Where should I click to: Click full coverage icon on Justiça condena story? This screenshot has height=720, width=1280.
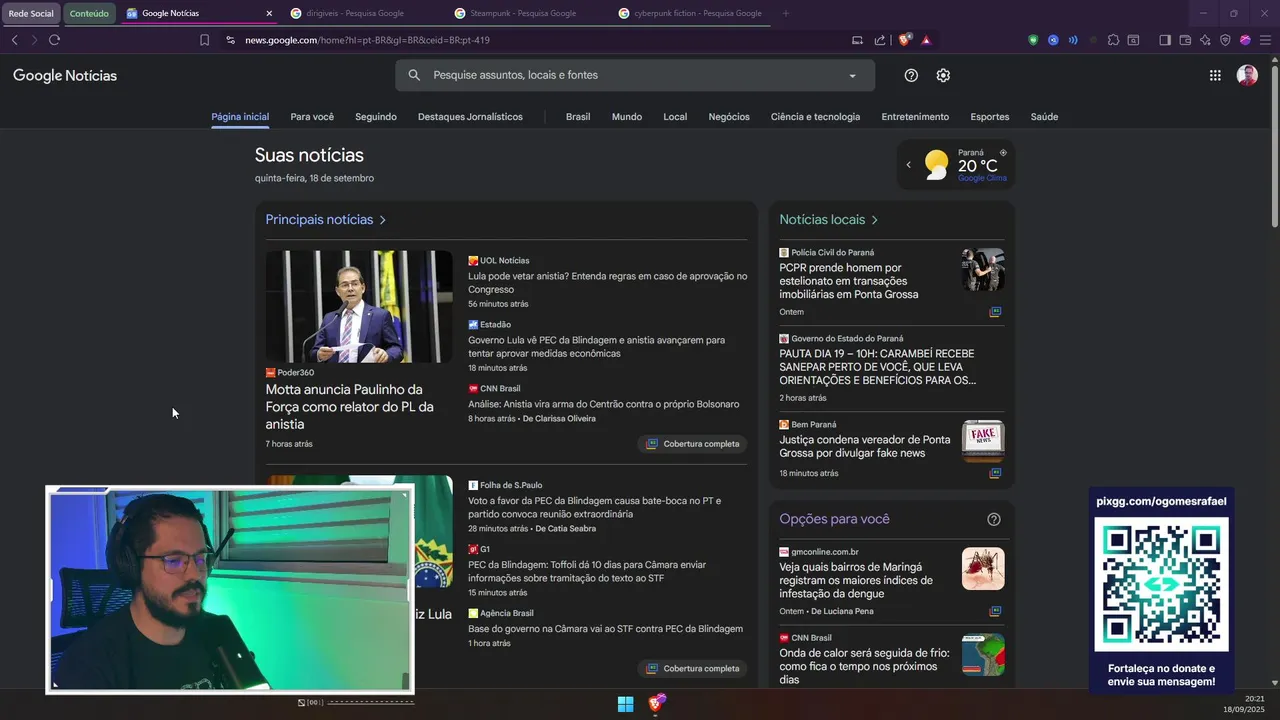click(x=995, y=473)
